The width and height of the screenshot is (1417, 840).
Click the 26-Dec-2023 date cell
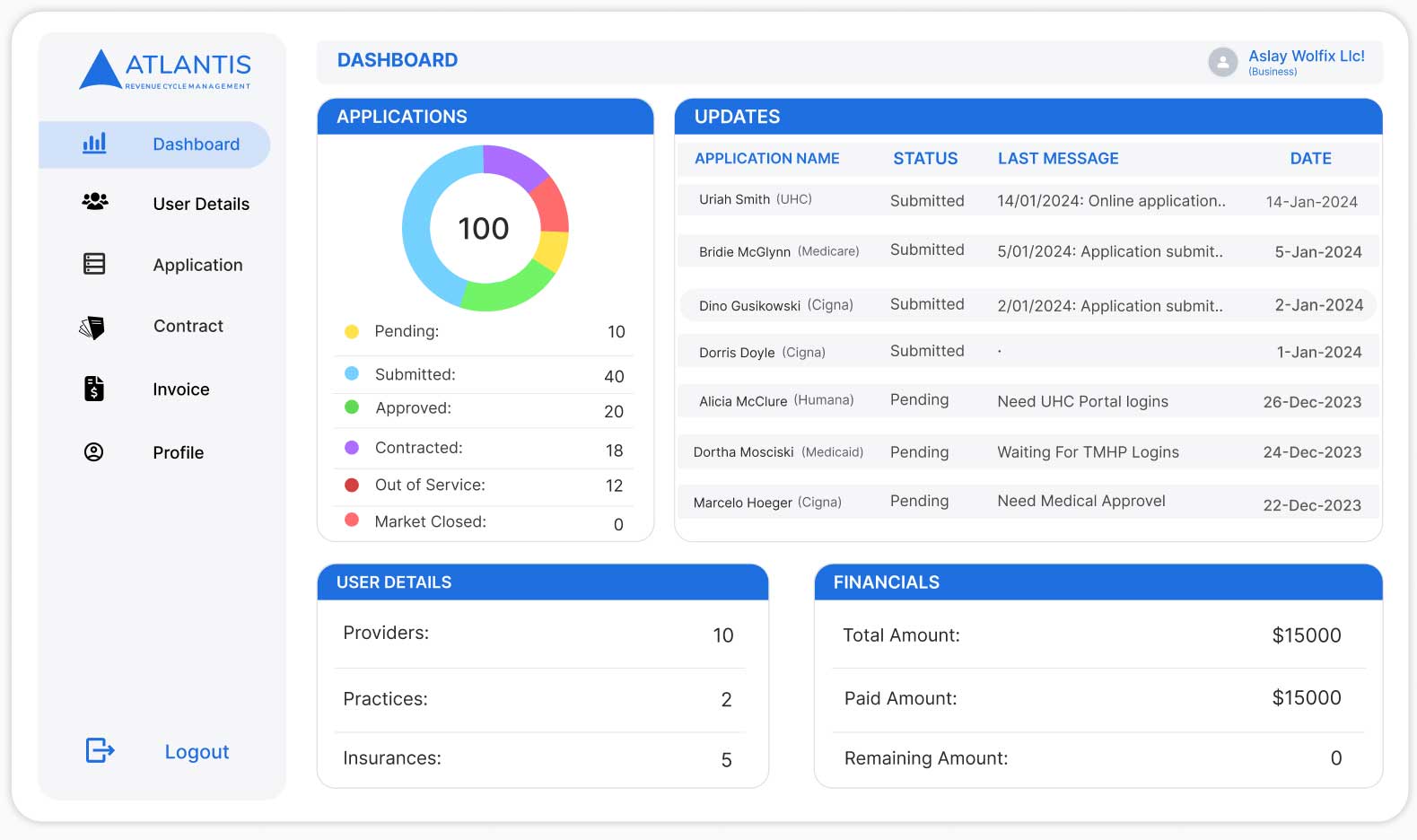tap(1312, 402)
